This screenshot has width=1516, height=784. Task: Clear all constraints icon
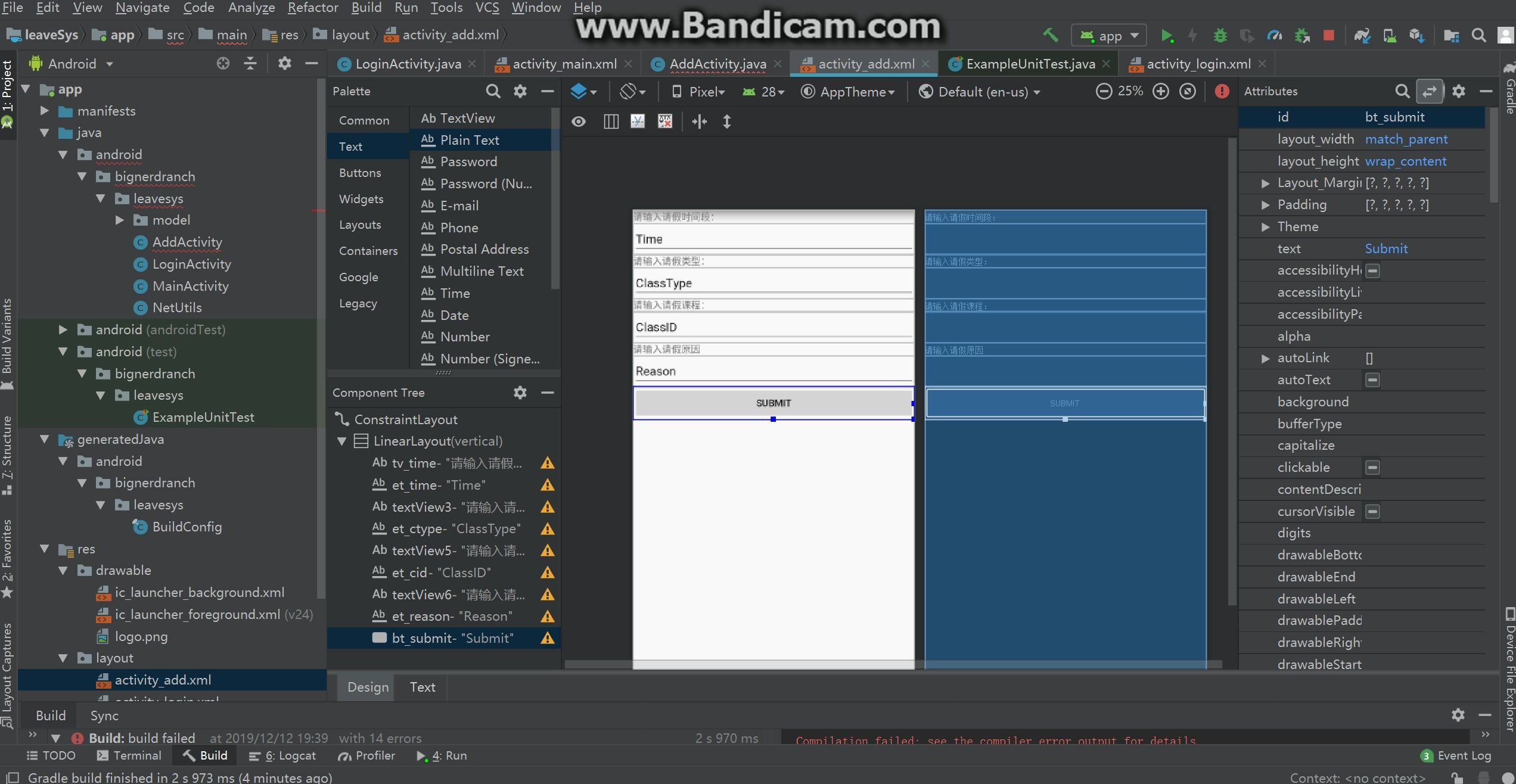[665, 122]
